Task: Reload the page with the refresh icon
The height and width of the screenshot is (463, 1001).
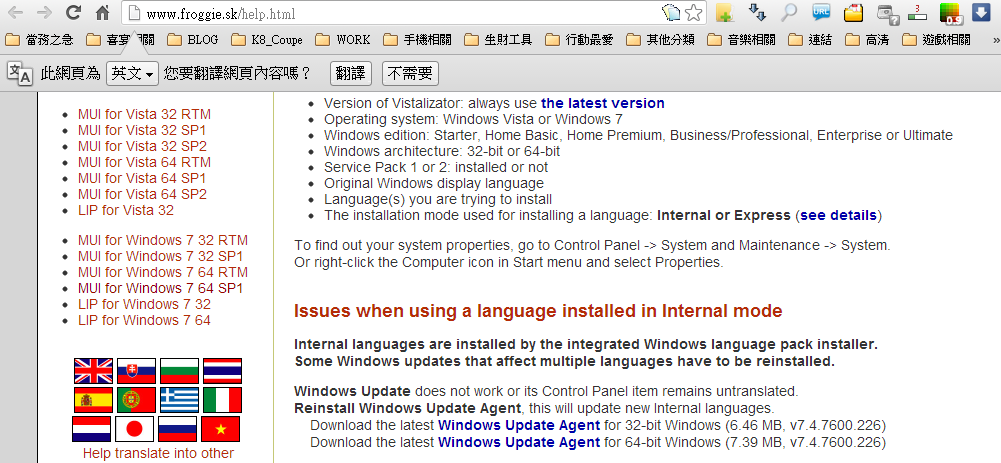Action: 74,12
